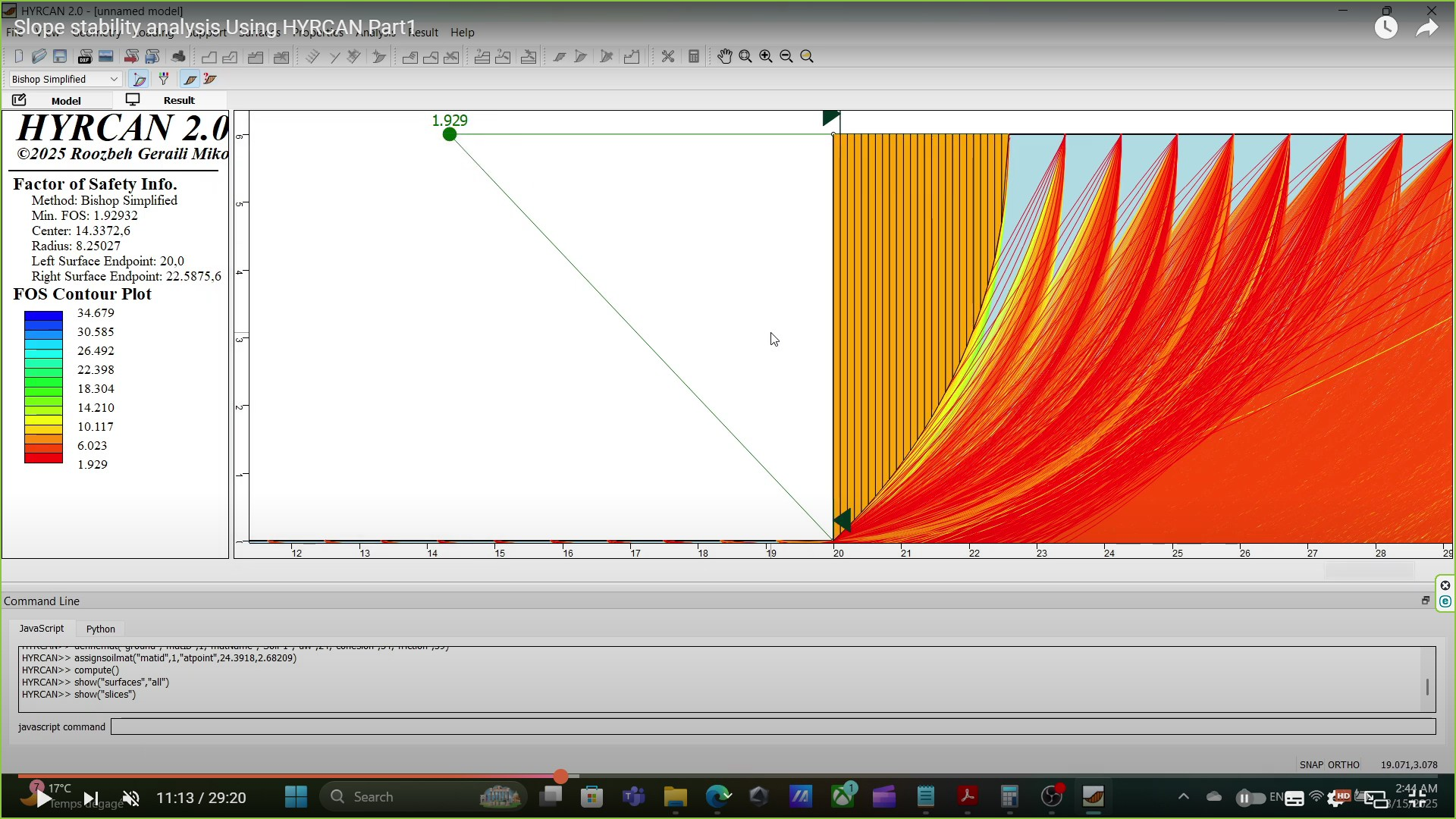Screen dimensions: 1456x819
Task: Click the Pan hand tool
Action: (725, 56)
